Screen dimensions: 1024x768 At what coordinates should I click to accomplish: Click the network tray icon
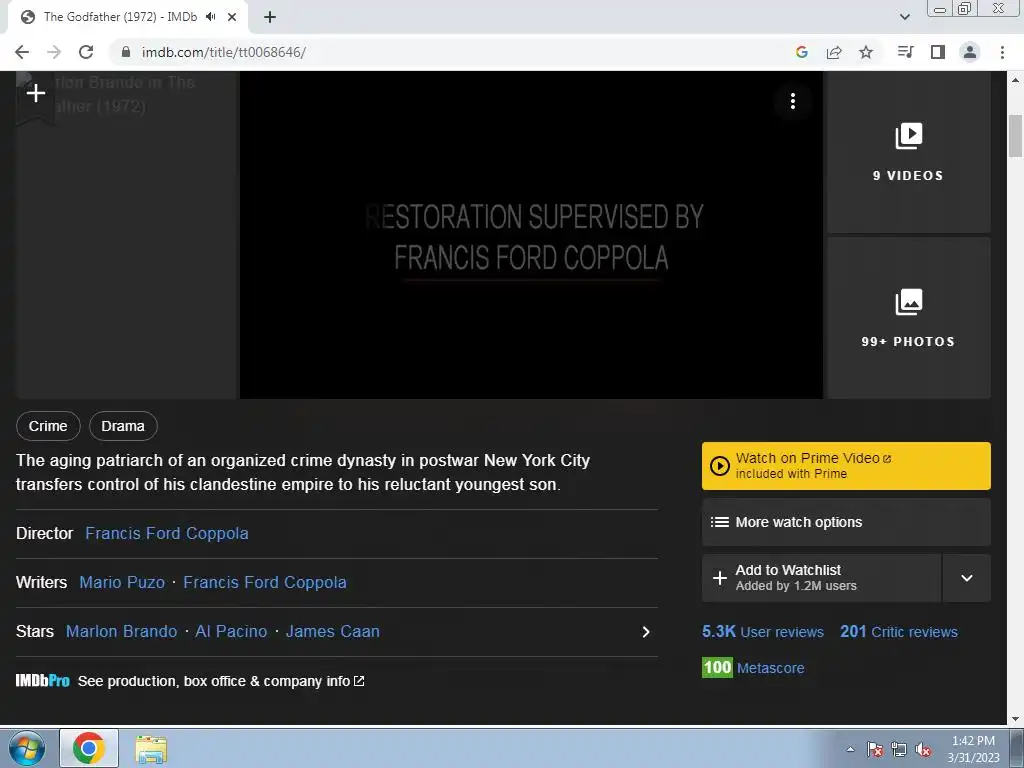click(x=899, y=749)
